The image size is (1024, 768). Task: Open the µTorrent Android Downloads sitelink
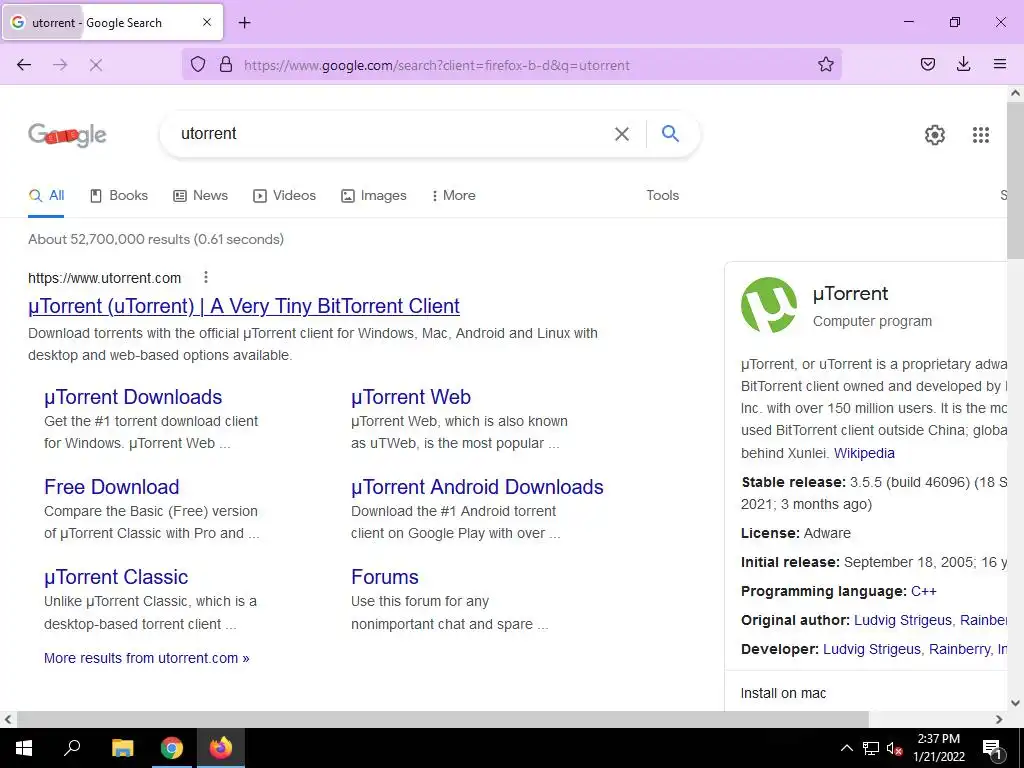tap(477, 487)
